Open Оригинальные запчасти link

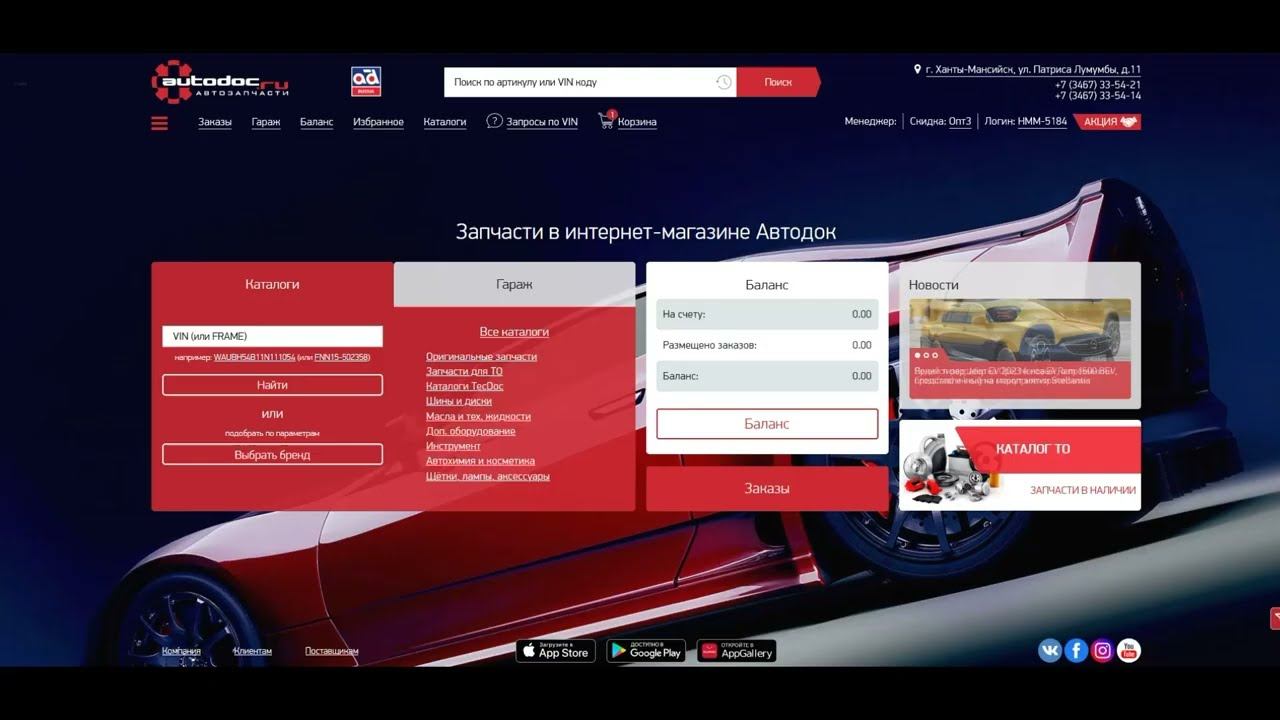[481, 357]
